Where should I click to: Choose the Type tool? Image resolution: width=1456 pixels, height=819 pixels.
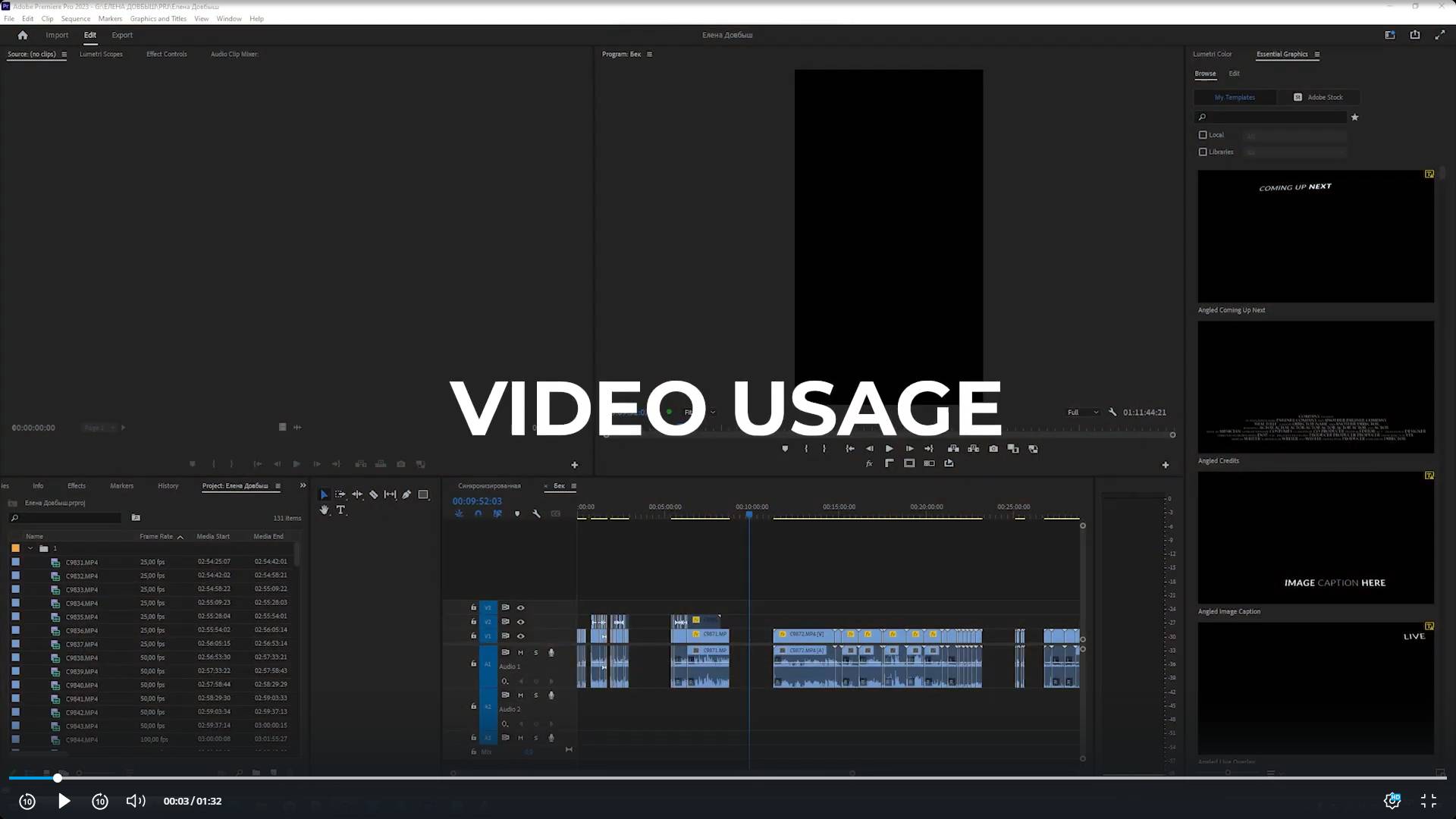(340, 510)
